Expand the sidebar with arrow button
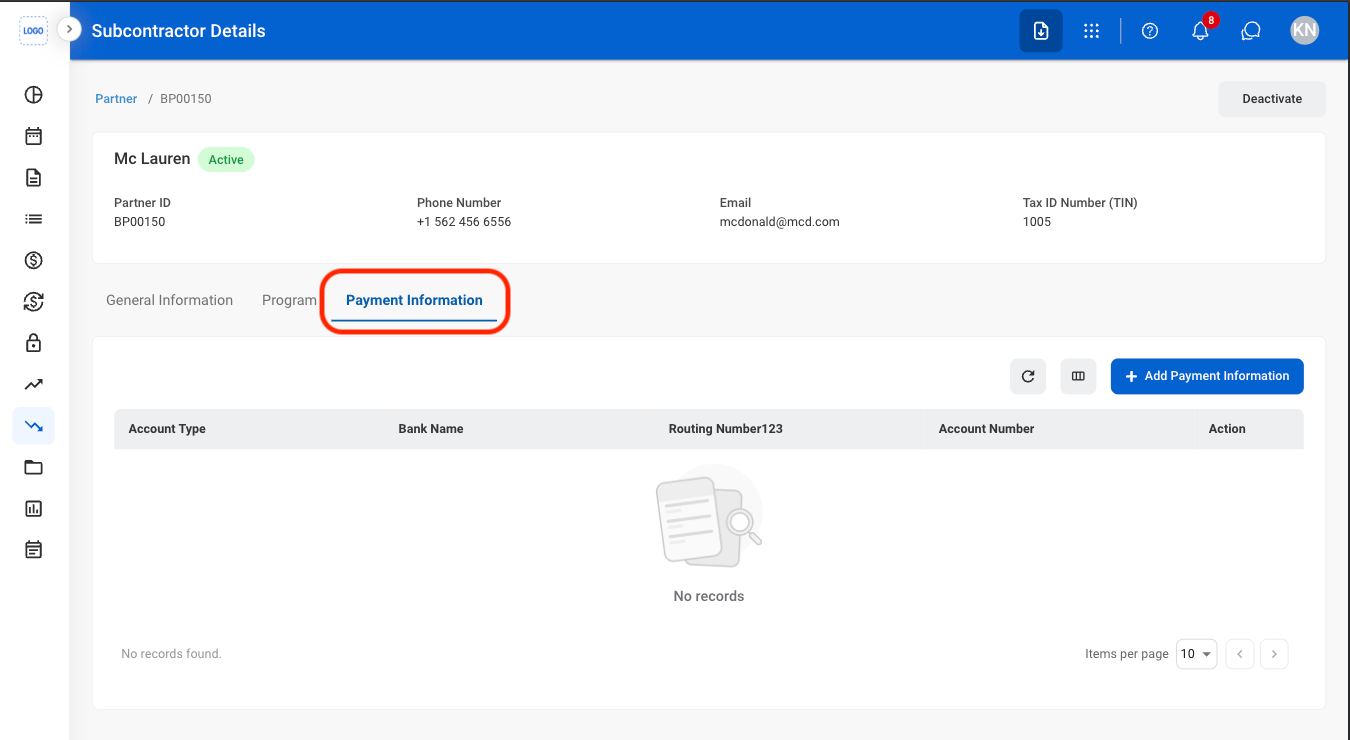 (69, 30)
